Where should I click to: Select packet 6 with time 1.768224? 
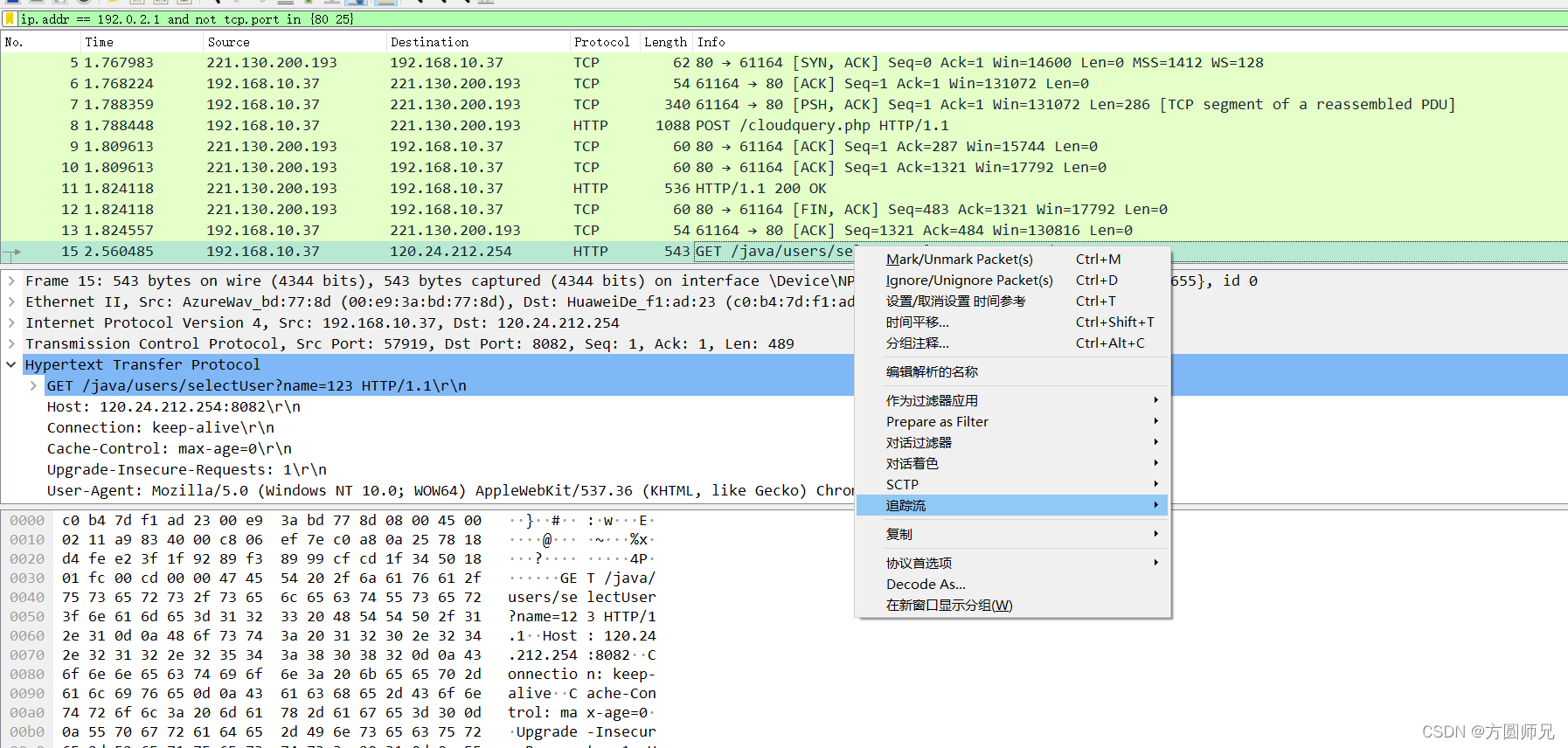[x=784, y=84]
